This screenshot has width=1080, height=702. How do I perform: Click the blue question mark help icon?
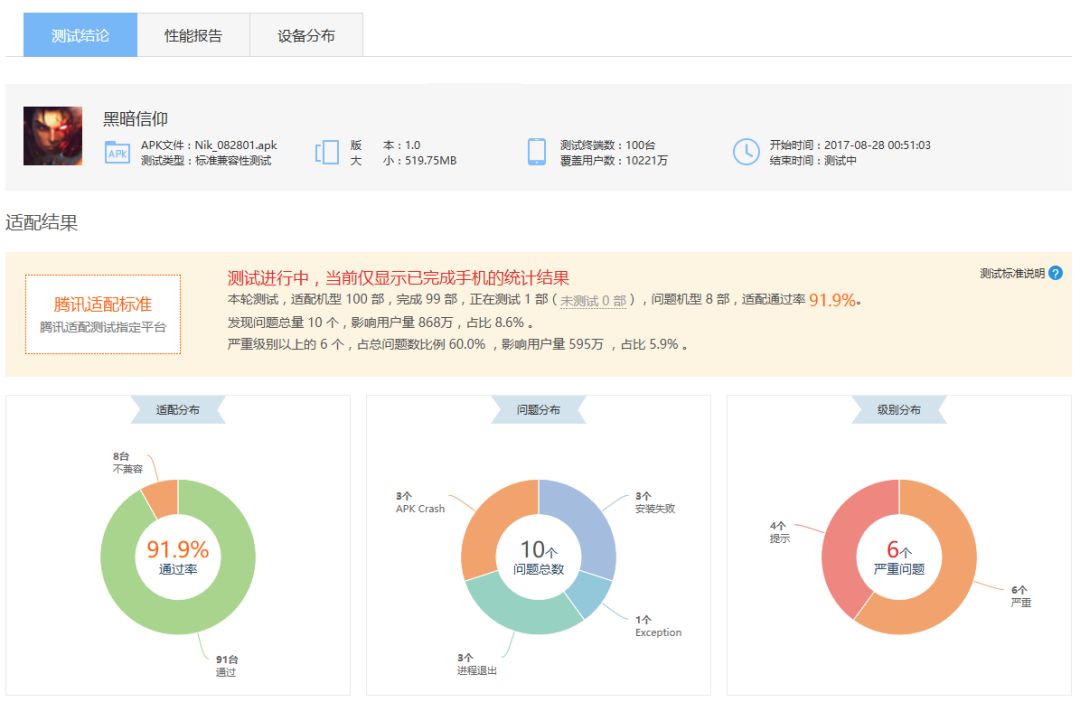point(1055,273)
